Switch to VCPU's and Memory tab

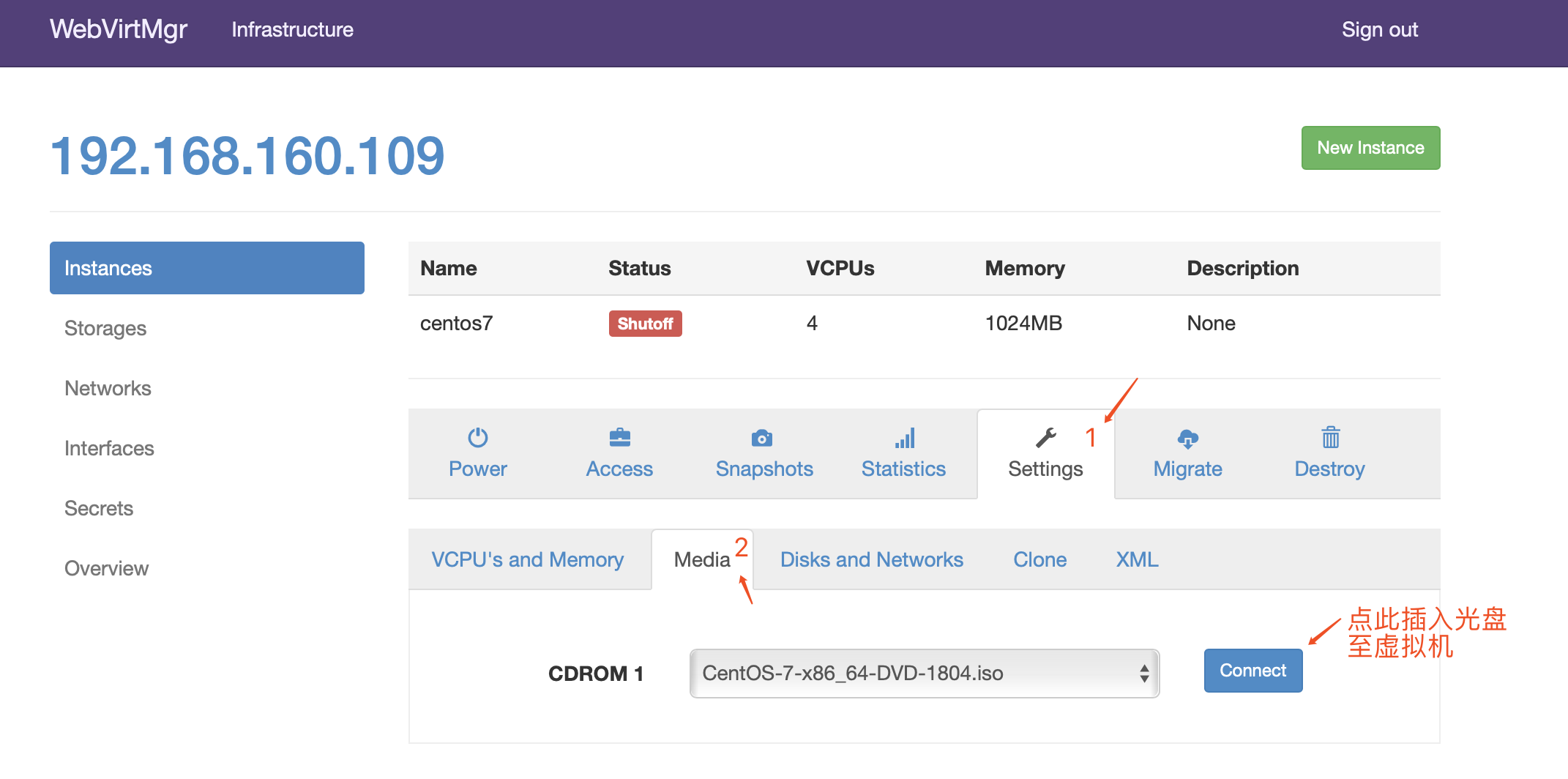[528, 560]
